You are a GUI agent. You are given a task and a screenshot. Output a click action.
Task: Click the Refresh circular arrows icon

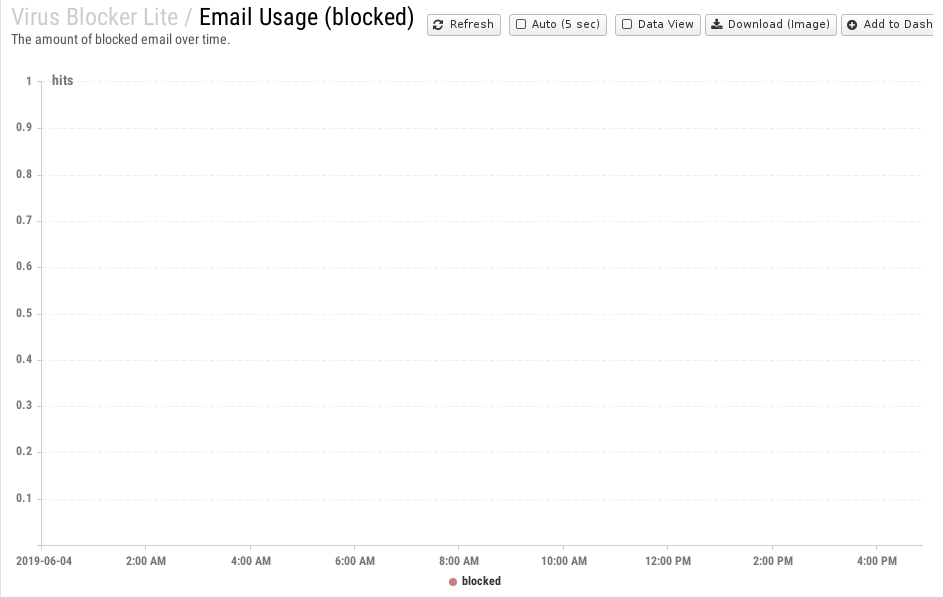click(438, 25)
